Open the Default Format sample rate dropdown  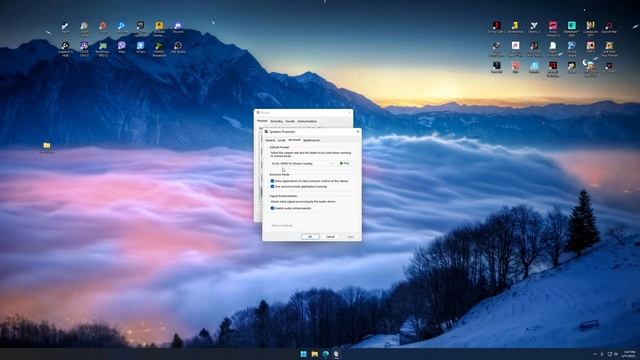[302, 163]
